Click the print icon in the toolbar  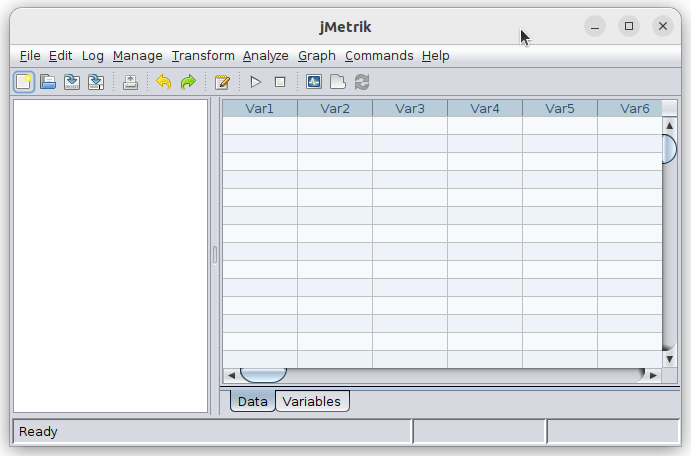click(130, 82)
